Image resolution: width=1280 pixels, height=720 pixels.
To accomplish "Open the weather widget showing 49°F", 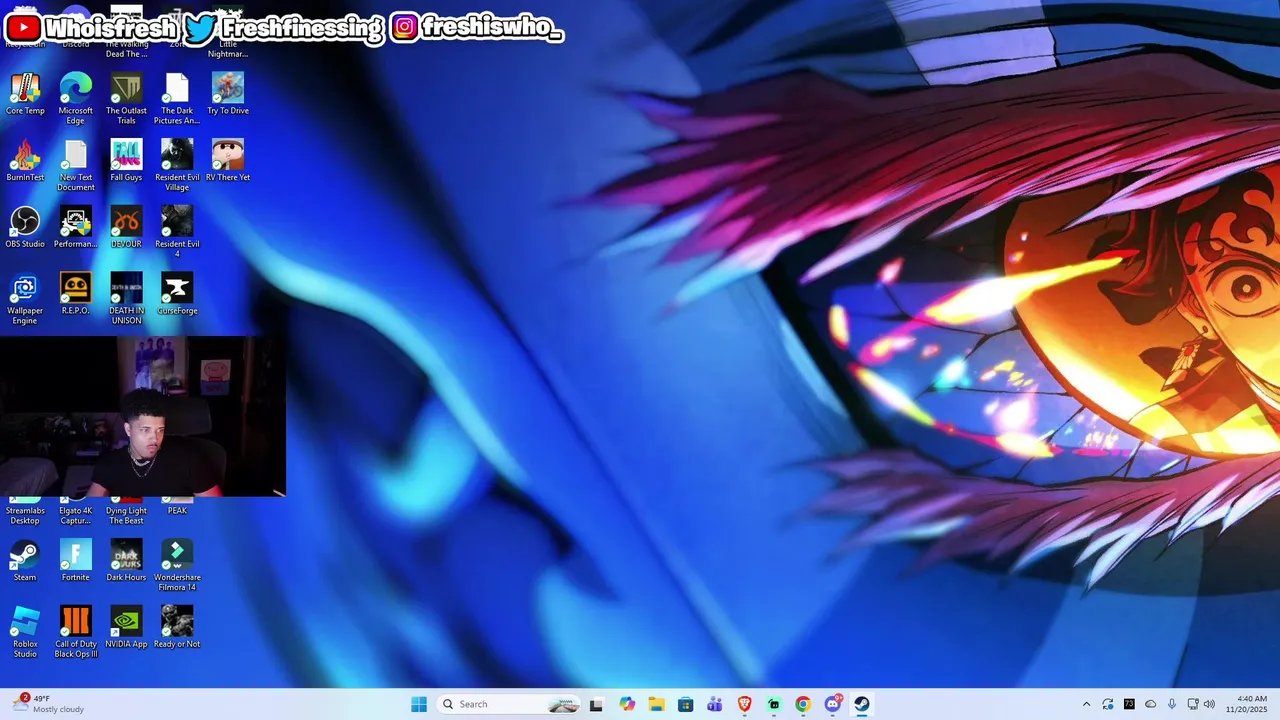I will tap(48, 704).
